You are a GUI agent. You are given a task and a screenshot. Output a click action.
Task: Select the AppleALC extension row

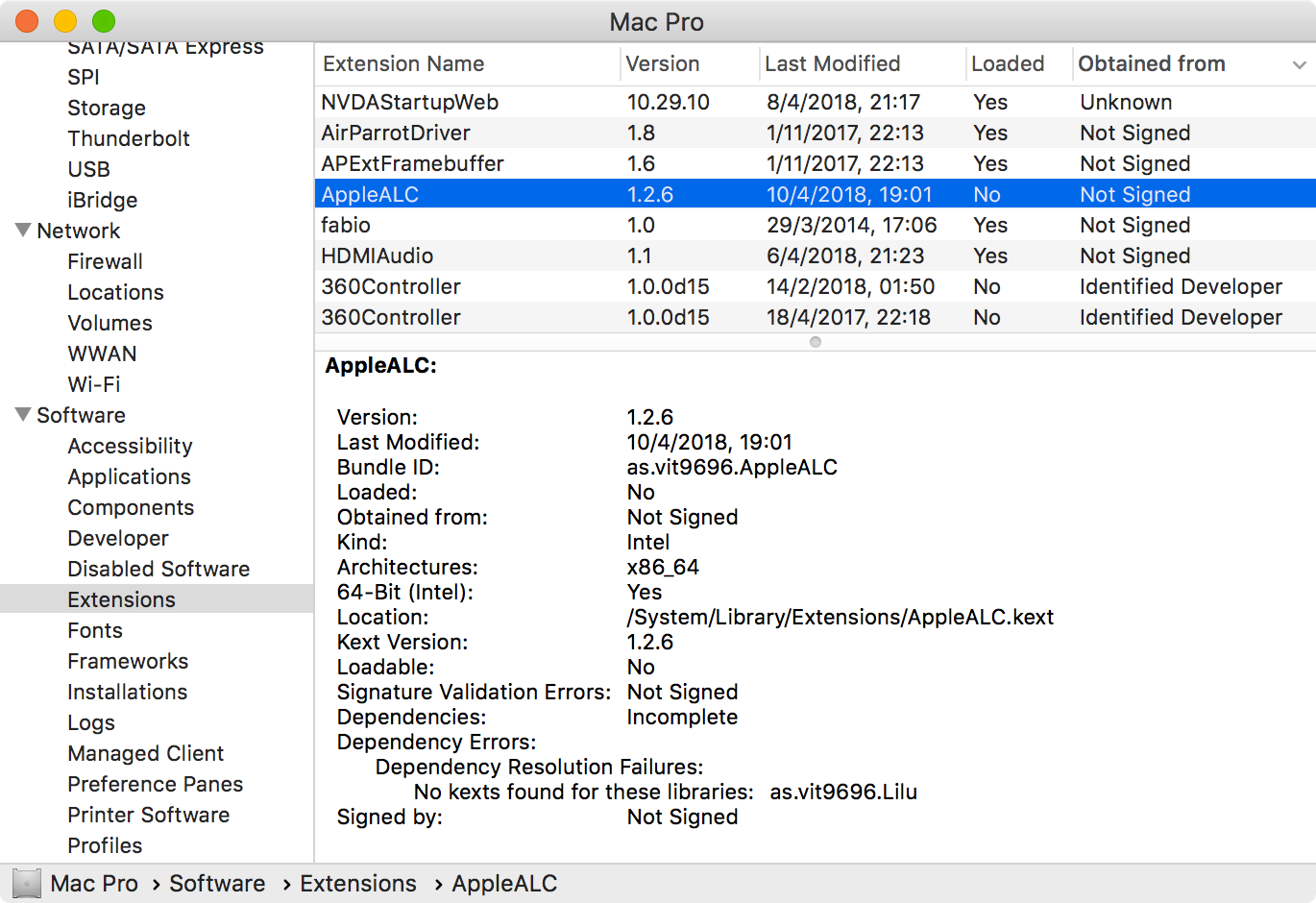[815, 194]
